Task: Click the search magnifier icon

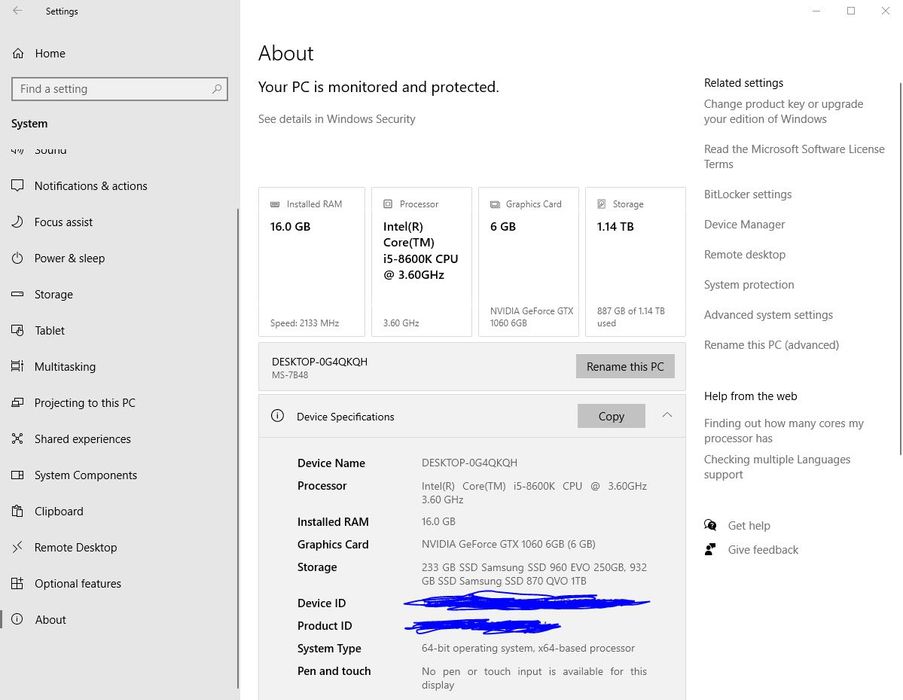Action: pos(217,89)
